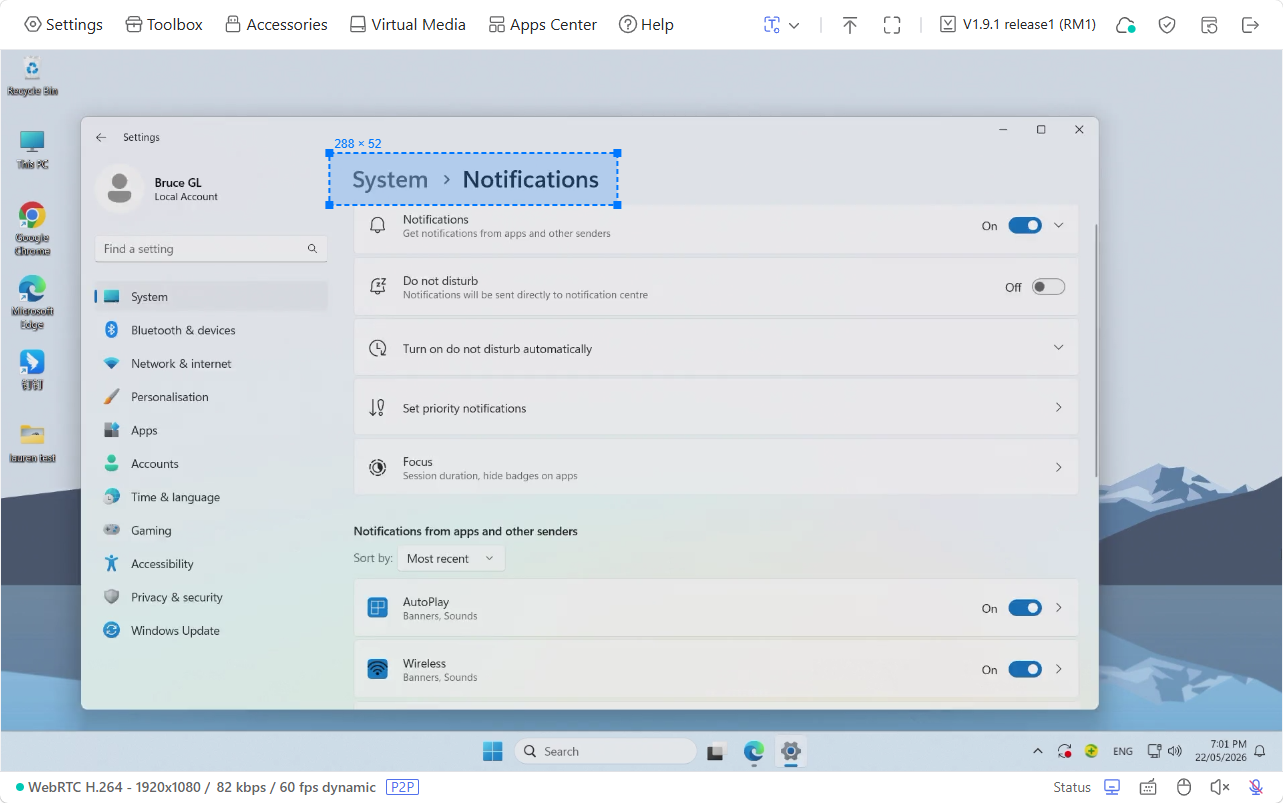
Task: Open the Google Chrome desktop shortcut
Action: click(33, 229)
